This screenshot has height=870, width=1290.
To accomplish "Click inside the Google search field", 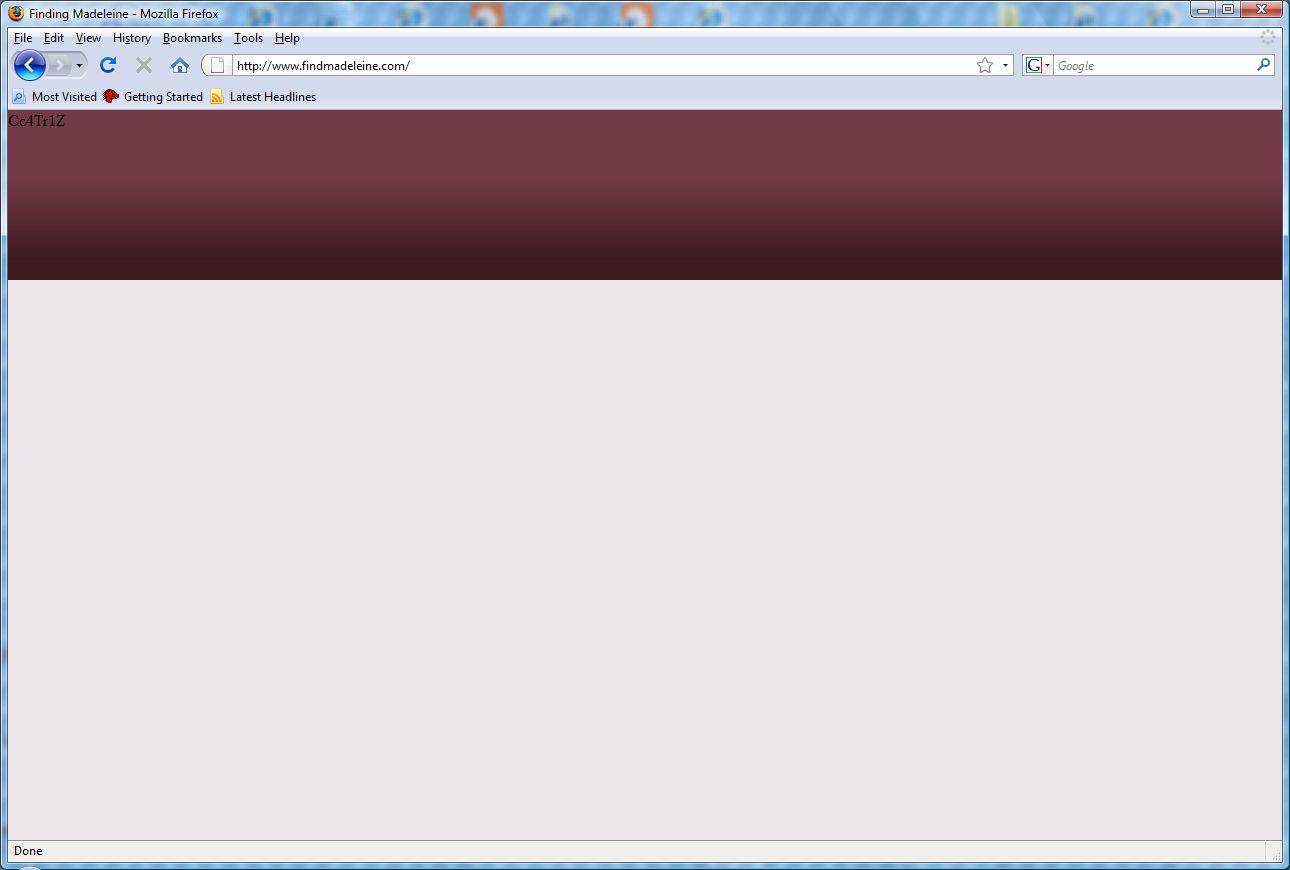I will [x=1153, y=66].
